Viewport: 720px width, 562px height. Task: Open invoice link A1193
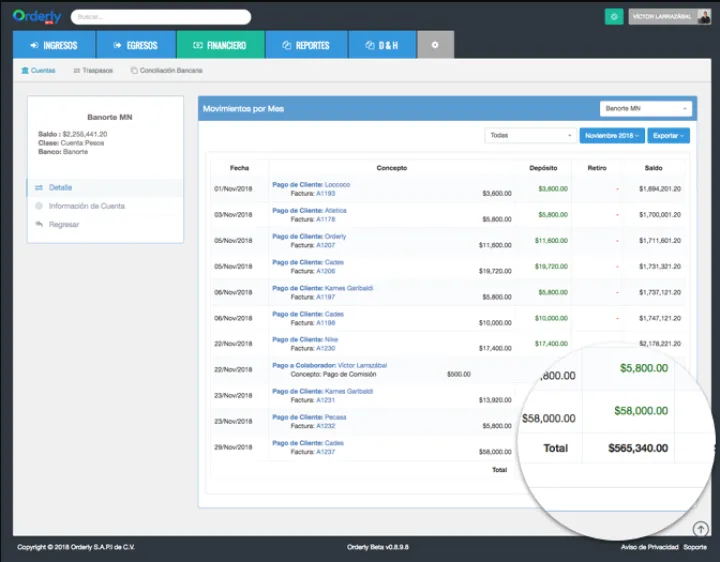tap(325, 193)
